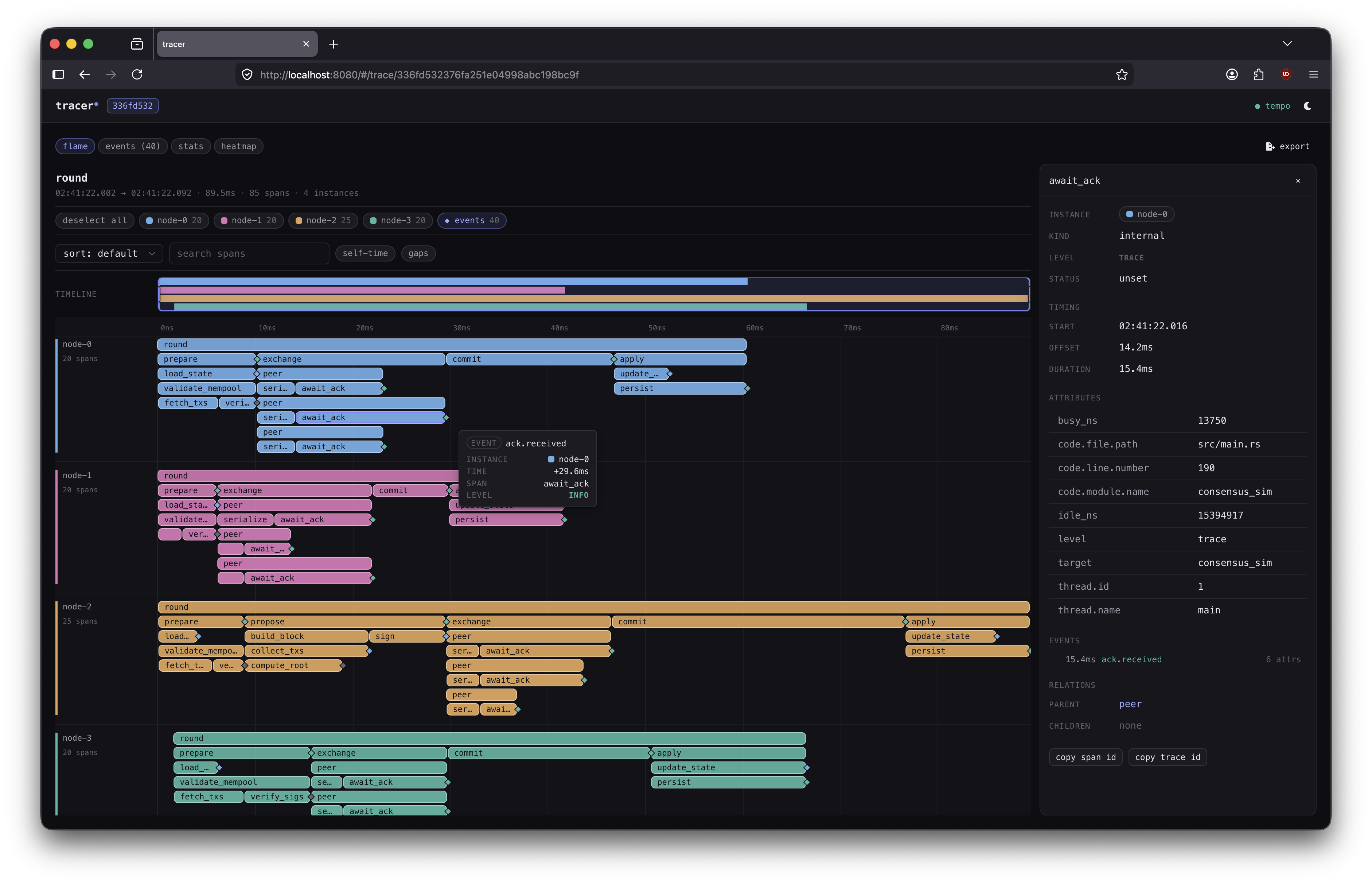Click the site security shield icon
This screenshot has height=884, width=1372.
(x=247, y=75)
